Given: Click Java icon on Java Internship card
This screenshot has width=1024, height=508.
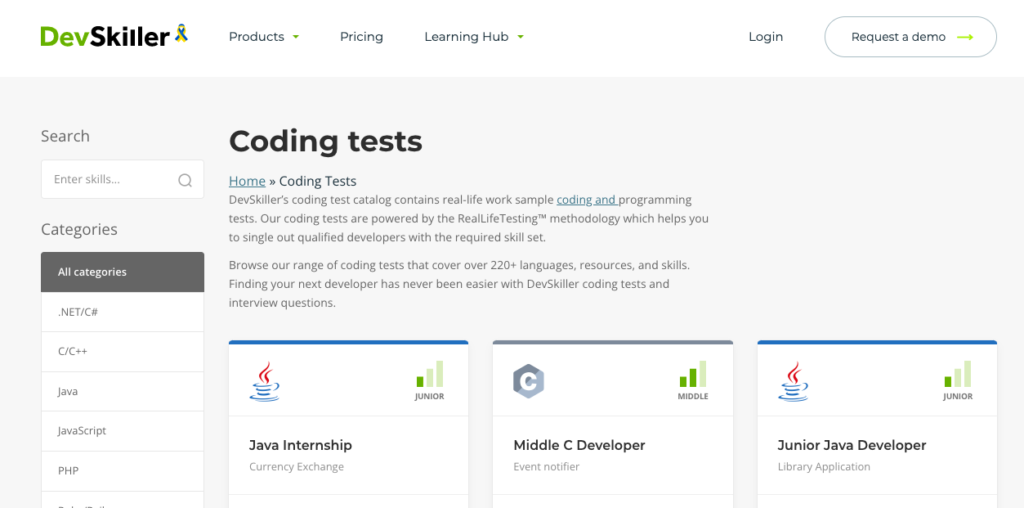Looking at the screenshot, I should tap(264, 381).
